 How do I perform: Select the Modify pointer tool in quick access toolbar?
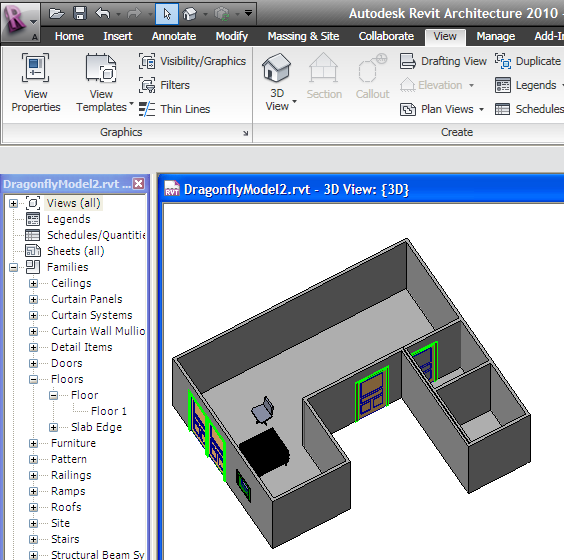[167, 14]
